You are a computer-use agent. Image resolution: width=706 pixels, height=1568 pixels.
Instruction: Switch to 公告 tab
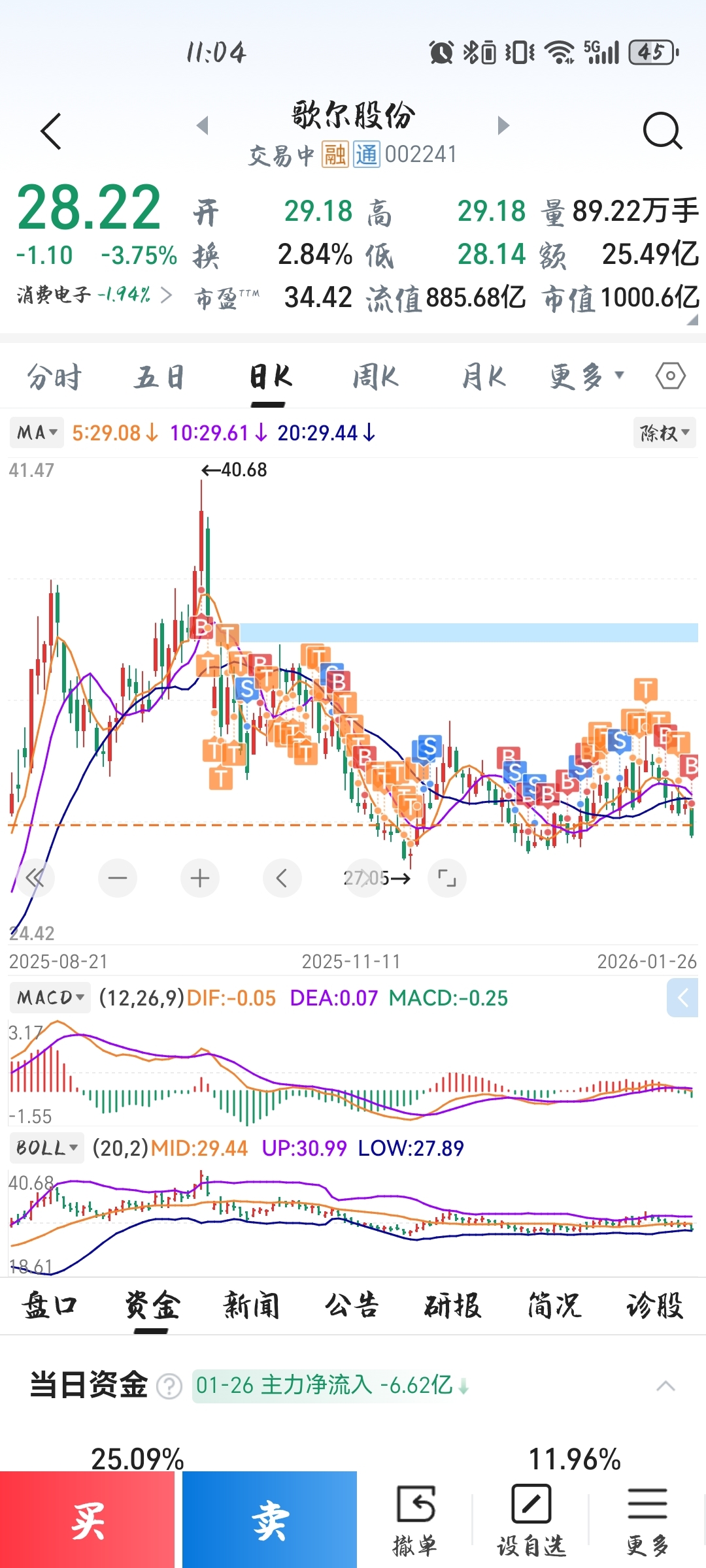pyautogui.click(x=352, y=1305)
